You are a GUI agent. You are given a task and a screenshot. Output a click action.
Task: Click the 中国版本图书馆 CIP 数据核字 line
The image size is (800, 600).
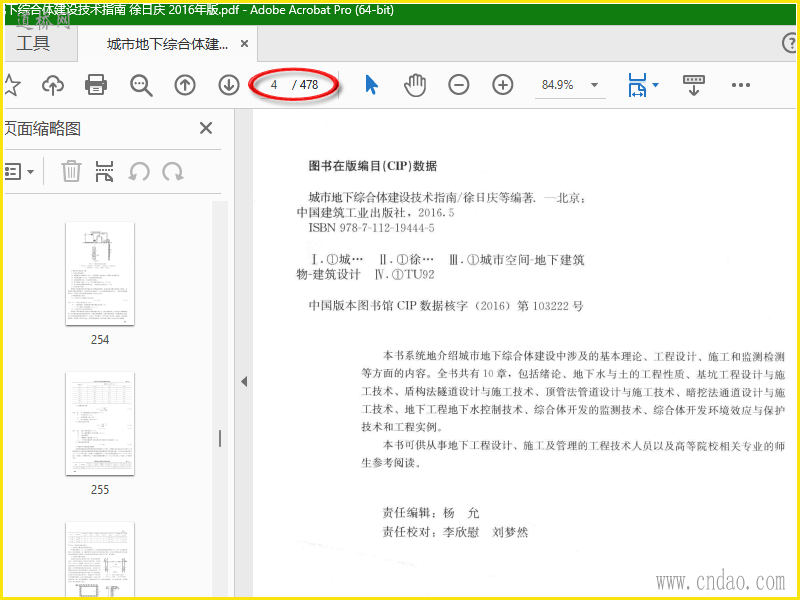tap(446, 306)
